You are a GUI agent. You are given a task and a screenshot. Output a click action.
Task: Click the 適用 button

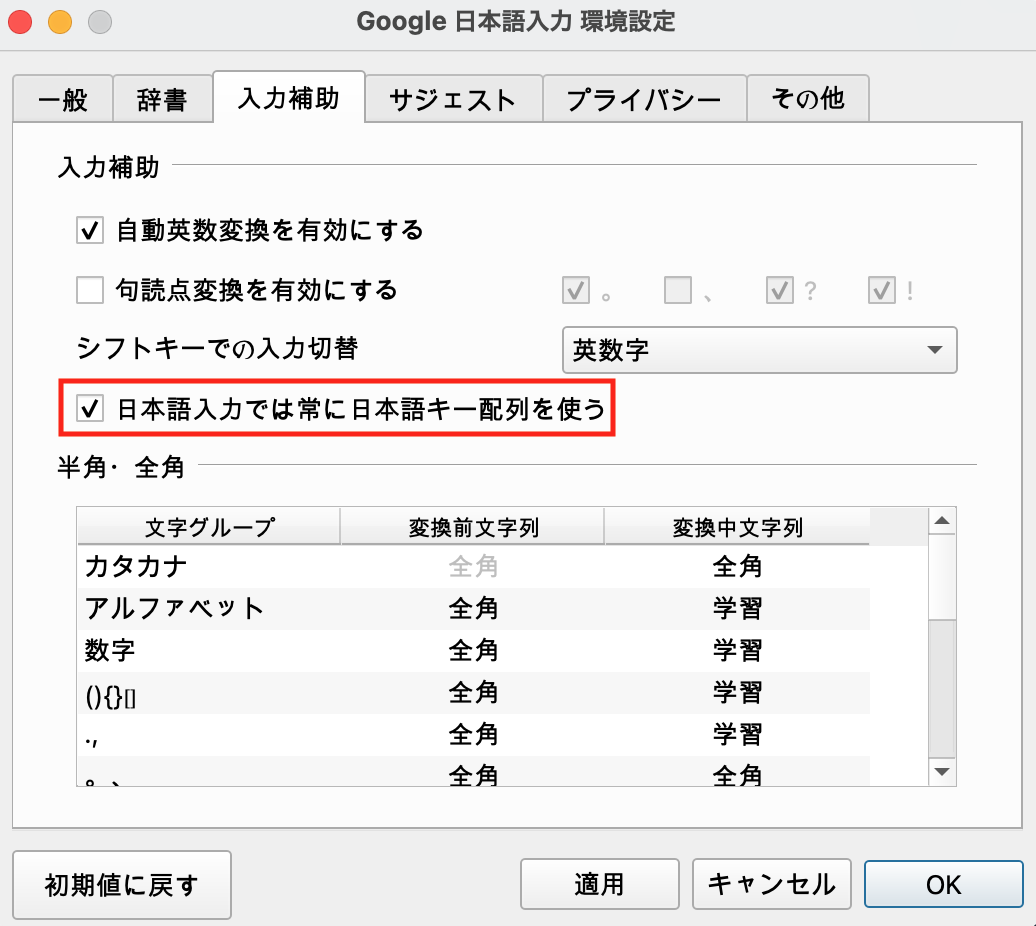click(599, 884)
